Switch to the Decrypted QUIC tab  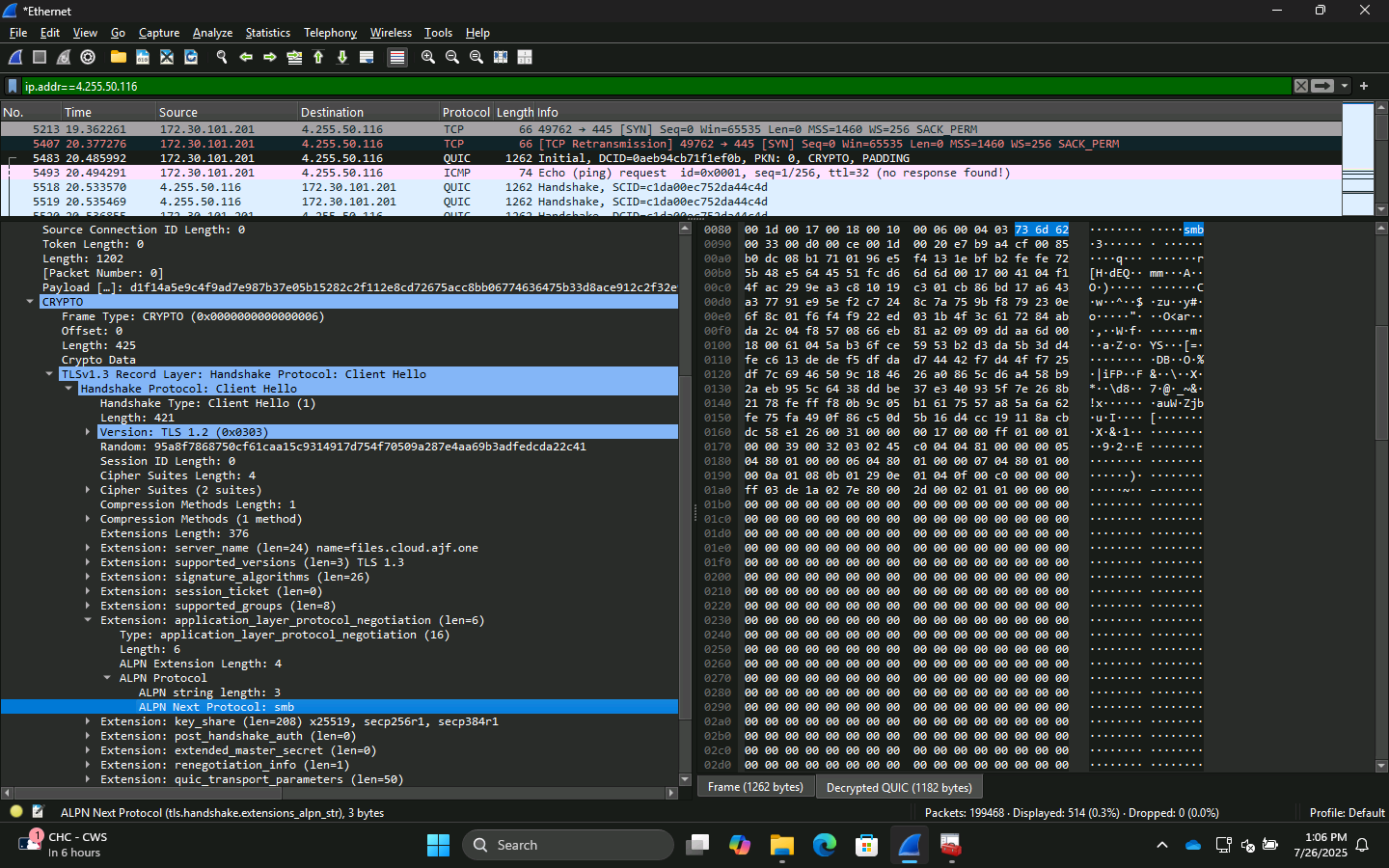click(898, 787)
